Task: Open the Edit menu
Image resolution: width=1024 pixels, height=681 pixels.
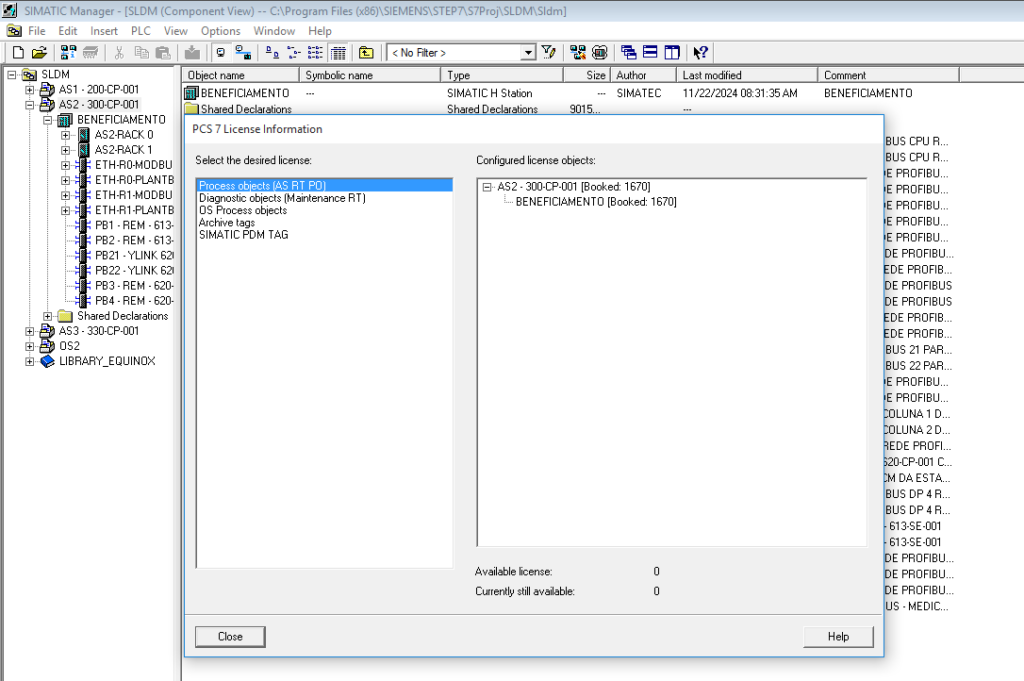Action: click(67, 31)
